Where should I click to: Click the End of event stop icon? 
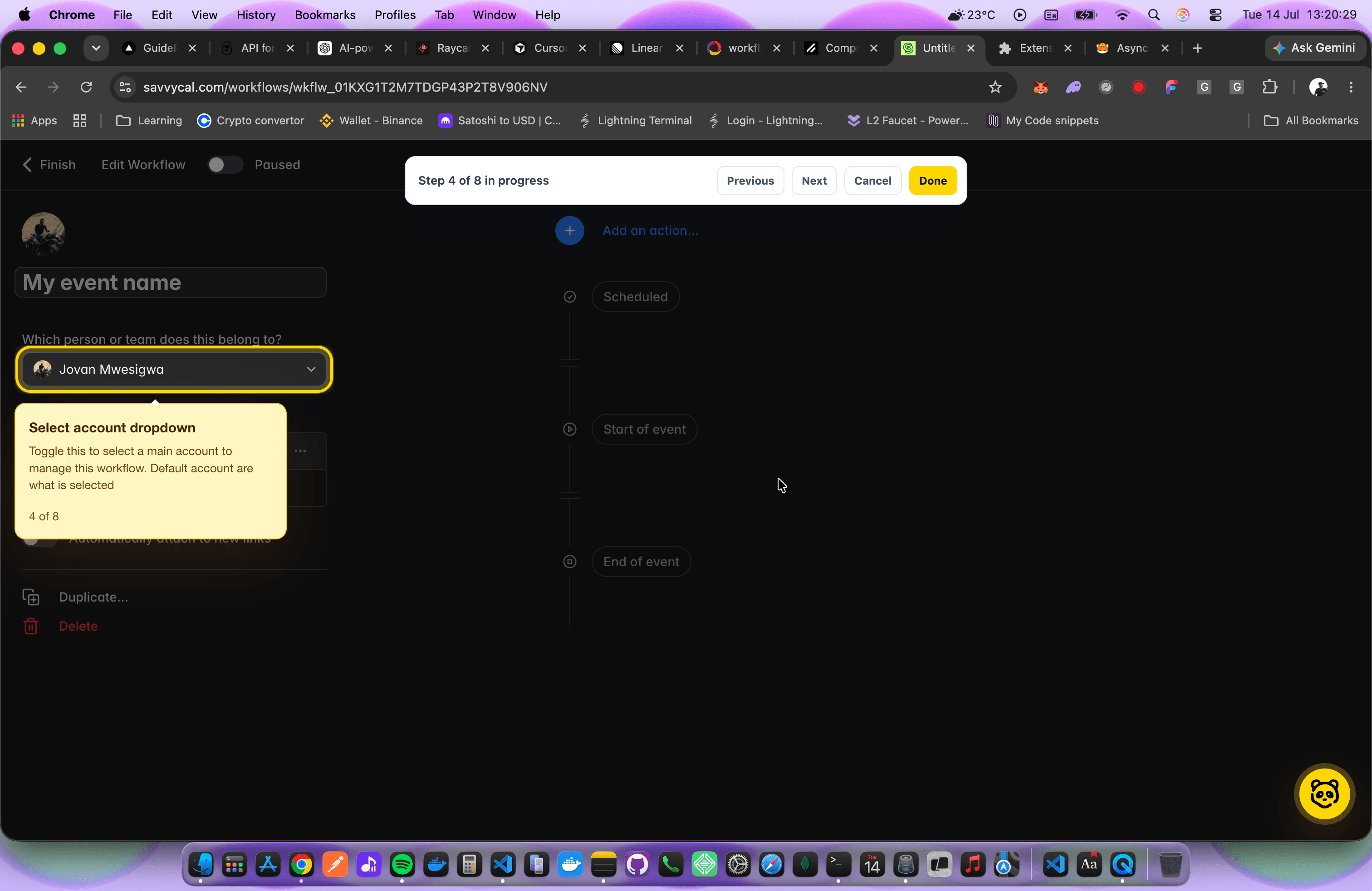[569, 562]
